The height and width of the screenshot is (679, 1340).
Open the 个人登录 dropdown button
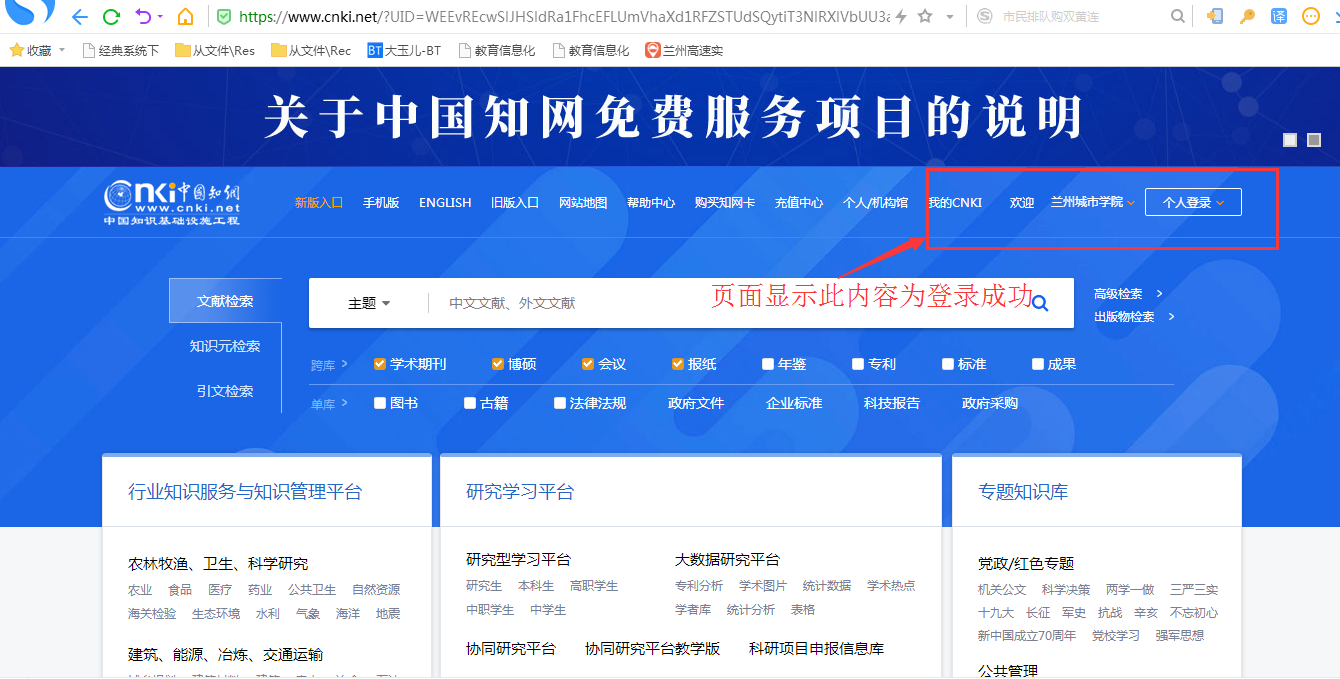pos(1193,202)
